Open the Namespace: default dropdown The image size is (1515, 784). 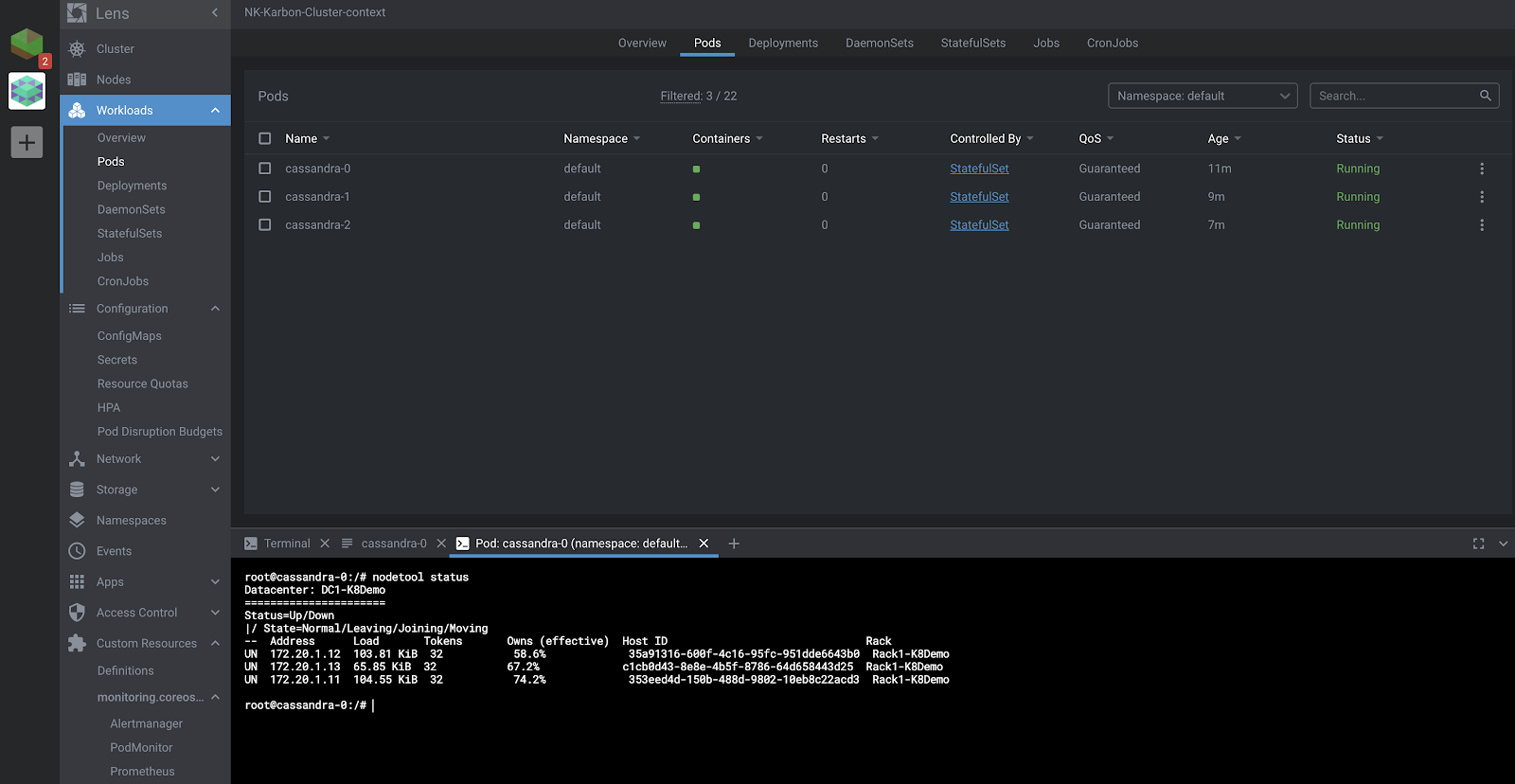point(1203,96)
